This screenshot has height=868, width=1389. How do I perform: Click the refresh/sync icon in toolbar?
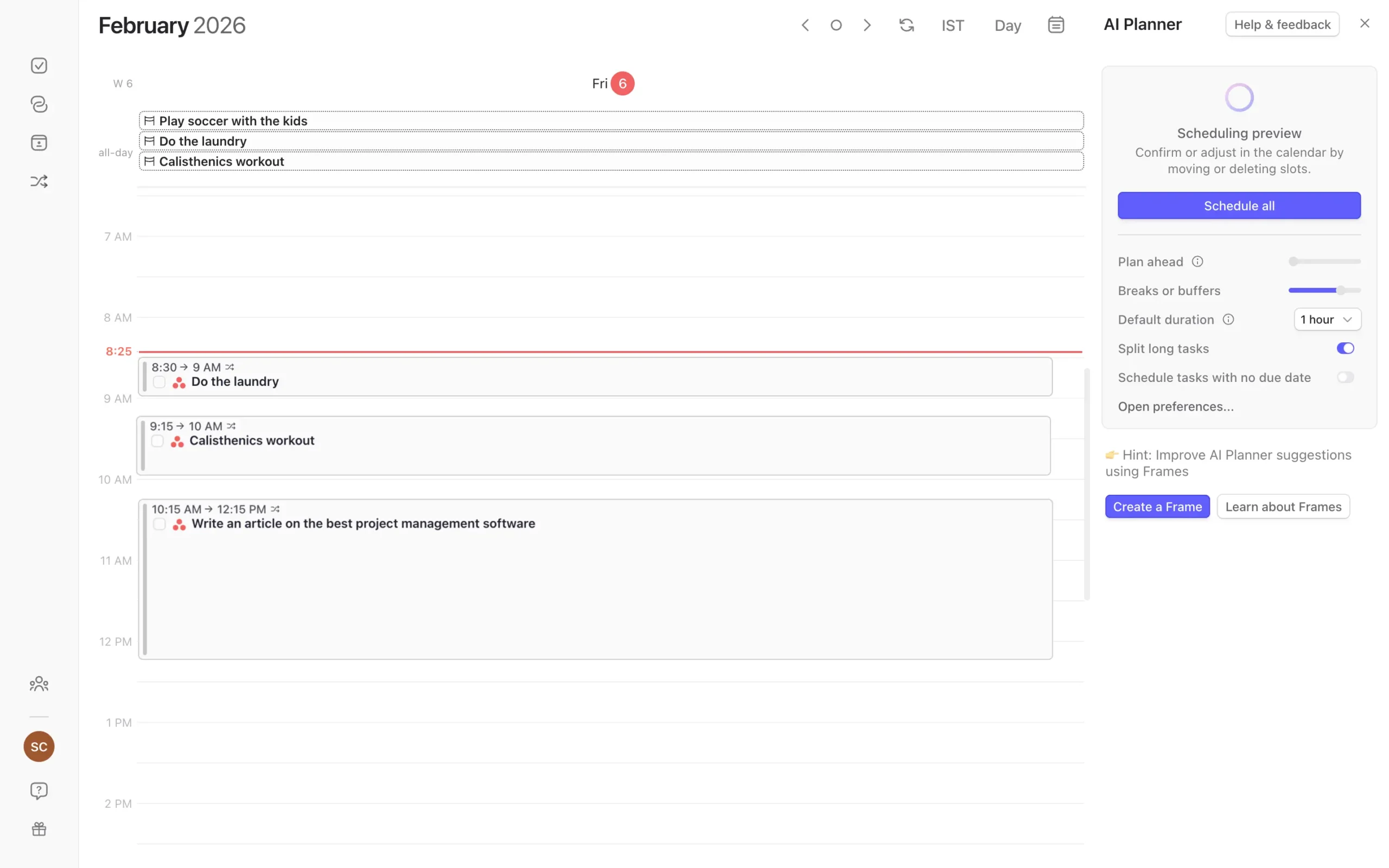(906, 25)
